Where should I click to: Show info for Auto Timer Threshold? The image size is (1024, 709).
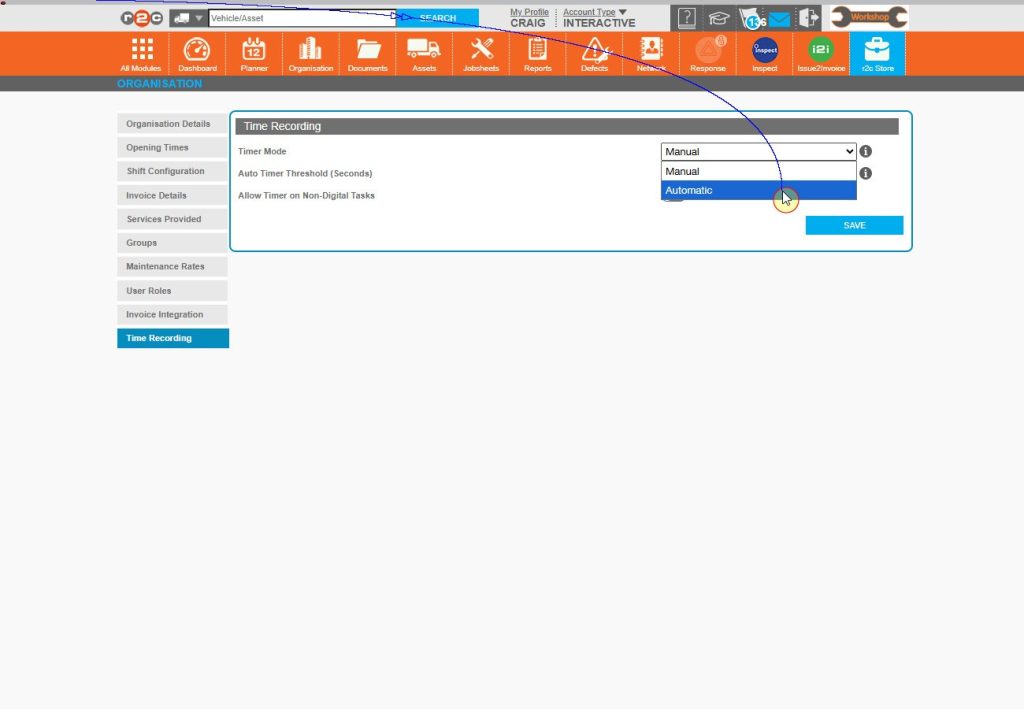[865, 174]
